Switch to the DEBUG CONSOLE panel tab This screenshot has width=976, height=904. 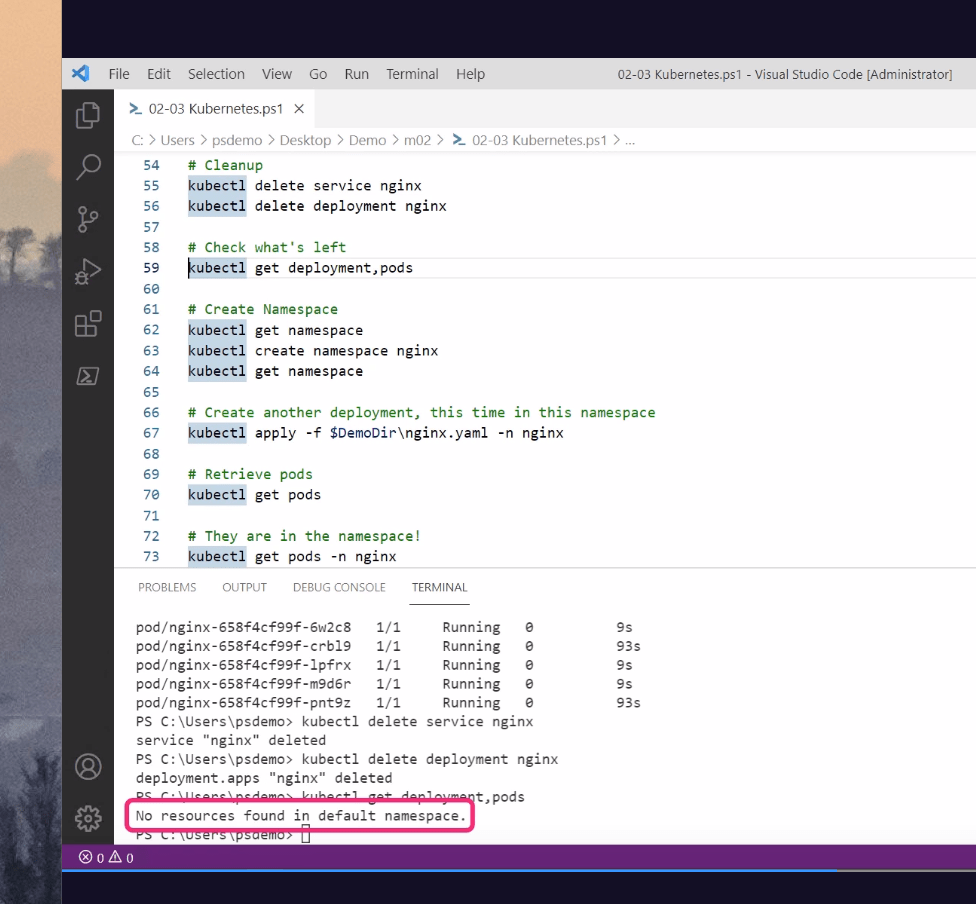[339, 587]
